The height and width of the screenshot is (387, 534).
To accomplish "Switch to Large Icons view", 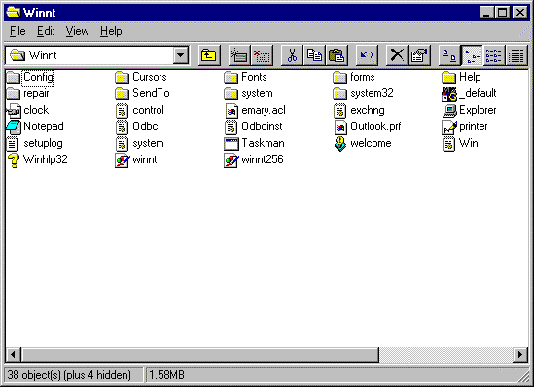I will pyautogui.click(x=450, y=56).
